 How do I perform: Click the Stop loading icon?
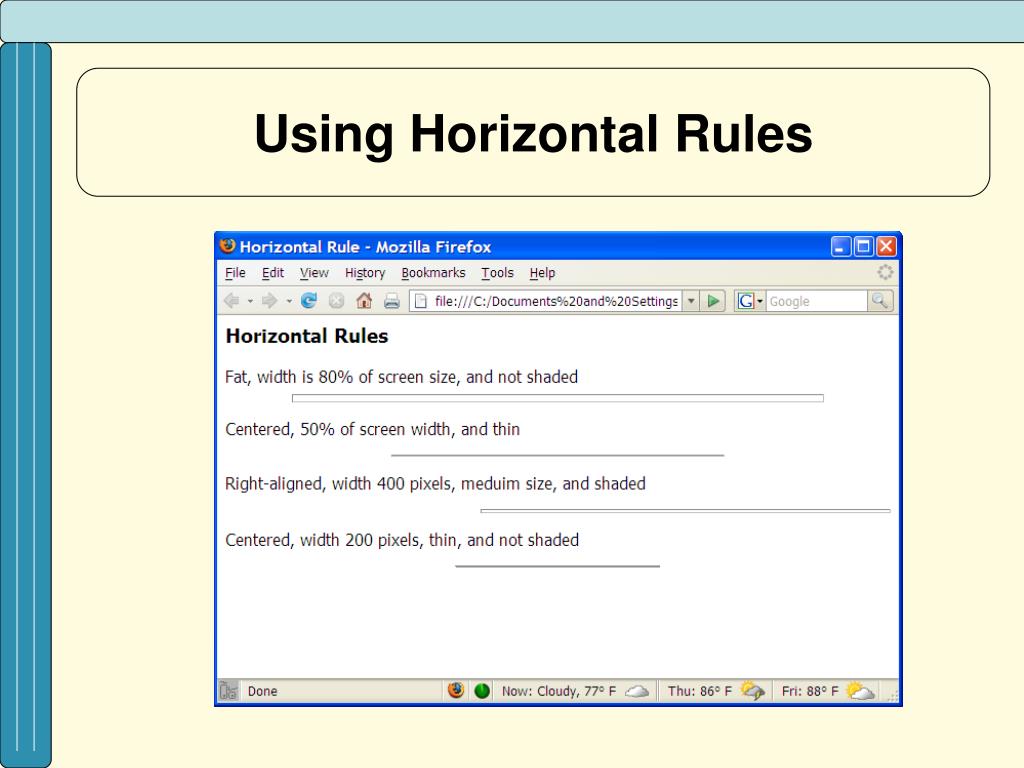[x=336, y=300]
